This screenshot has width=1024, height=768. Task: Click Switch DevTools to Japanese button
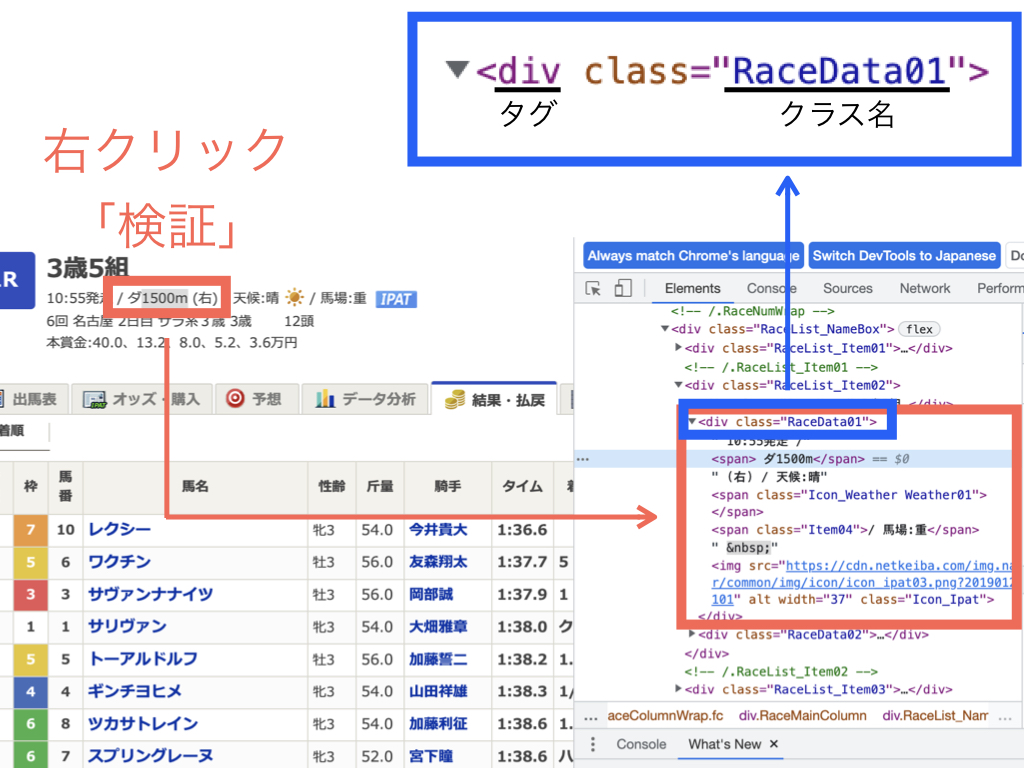click(904, 255)
